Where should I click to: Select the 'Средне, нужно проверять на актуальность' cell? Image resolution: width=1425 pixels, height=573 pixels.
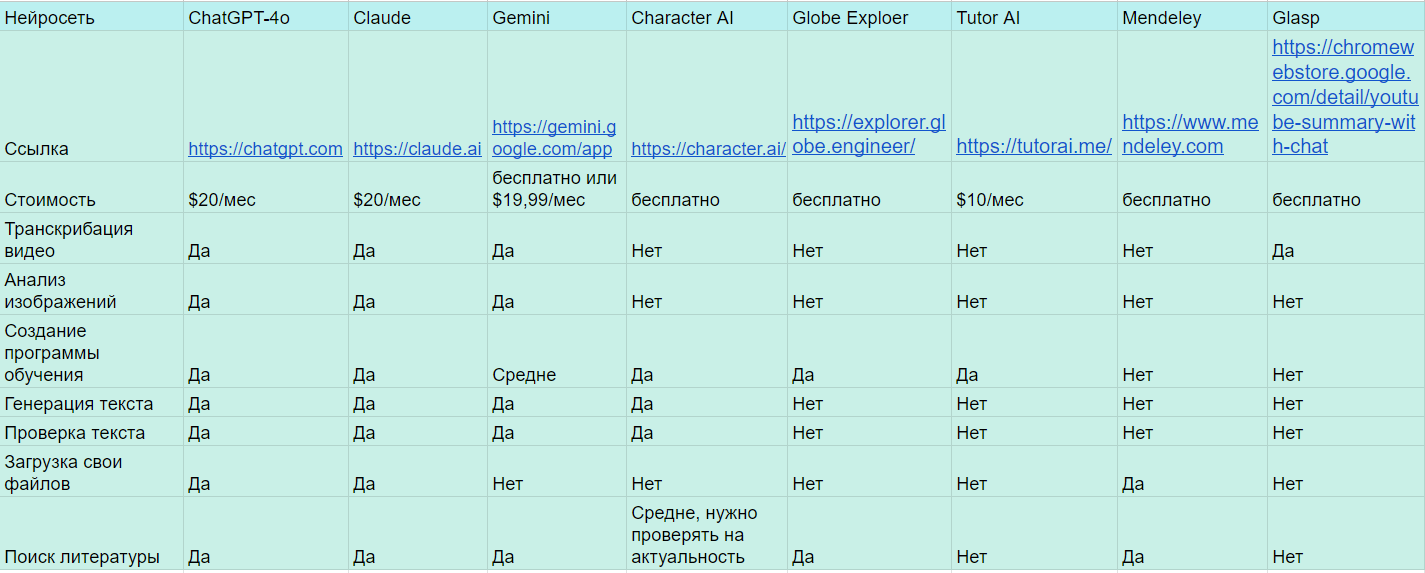point(707,534)
